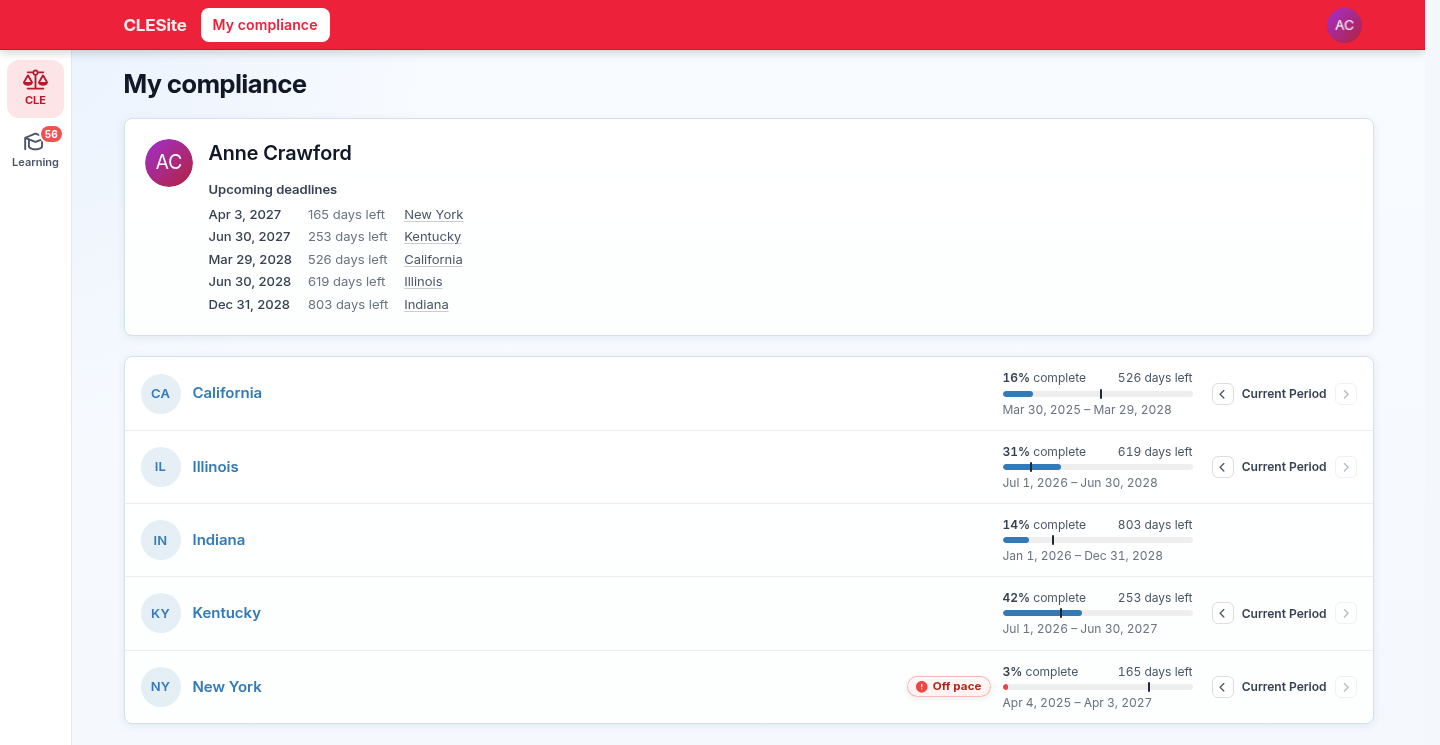
Task: Go to previous period for Illinois
Action: coord(1222,467)
